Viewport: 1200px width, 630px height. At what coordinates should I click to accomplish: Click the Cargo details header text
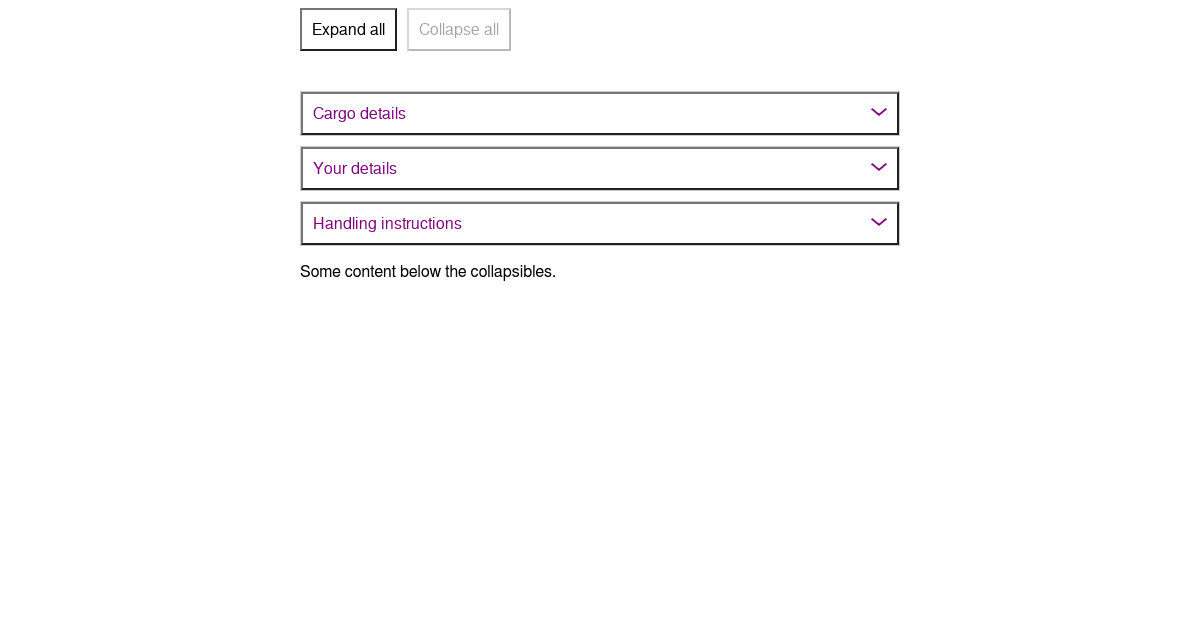point(359,113)
